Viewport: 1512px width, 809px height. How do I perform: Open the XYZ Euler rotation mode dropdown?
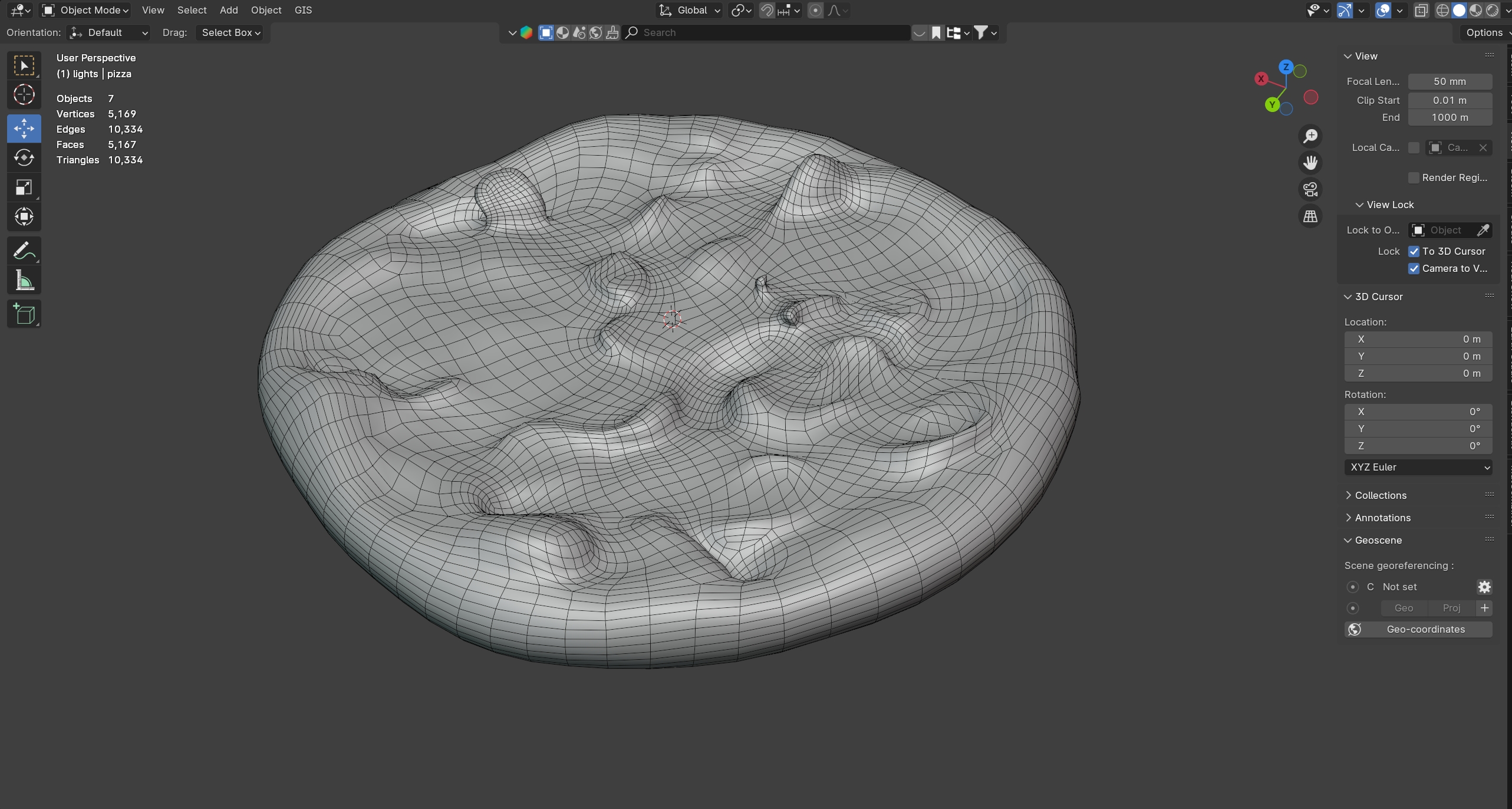pyautogui.click(x=1418, y=467)
